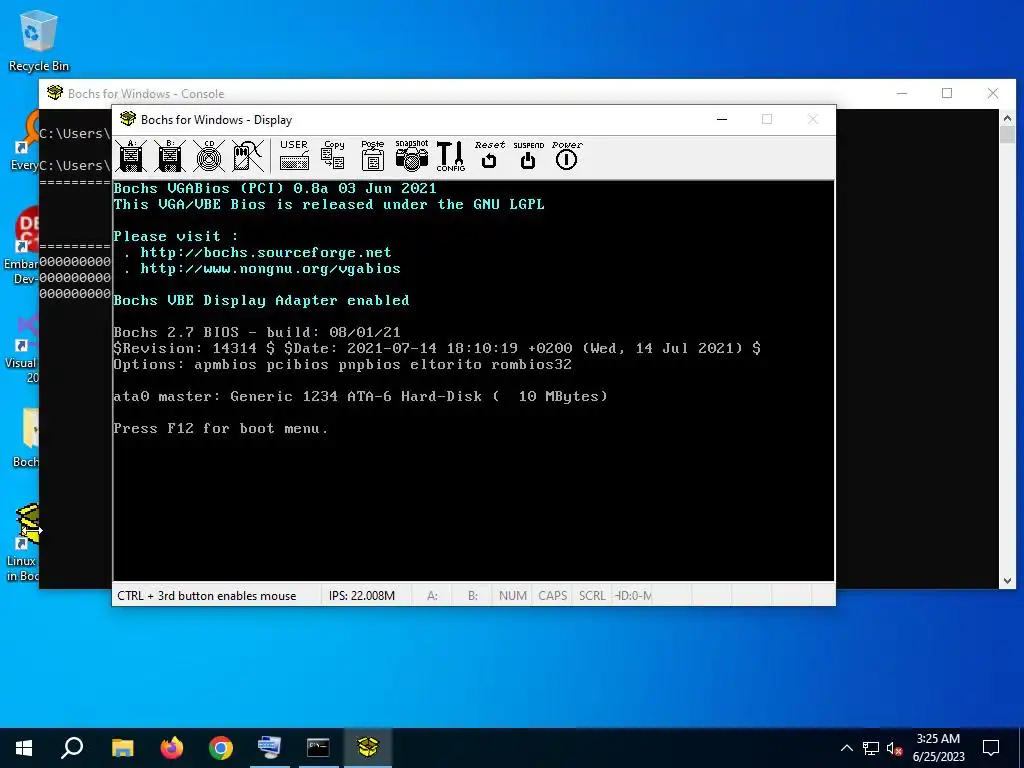Image resolution: width=1024 pixels, height=768 pixels.
Task: Suspend the Bochs emulation
Action: click(528, 155)
